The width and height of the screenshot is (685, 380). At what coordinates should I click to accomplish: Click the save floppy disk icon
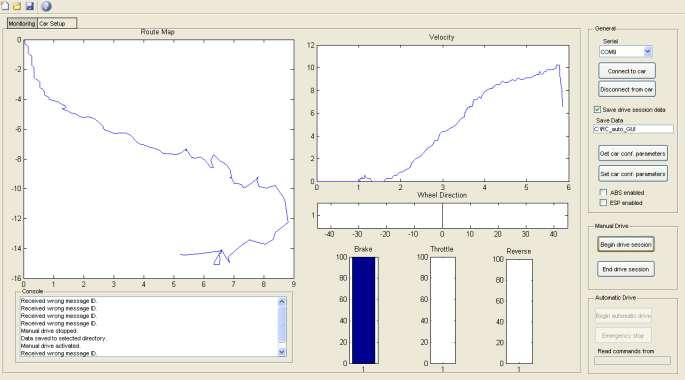click(x=30, y=6)
